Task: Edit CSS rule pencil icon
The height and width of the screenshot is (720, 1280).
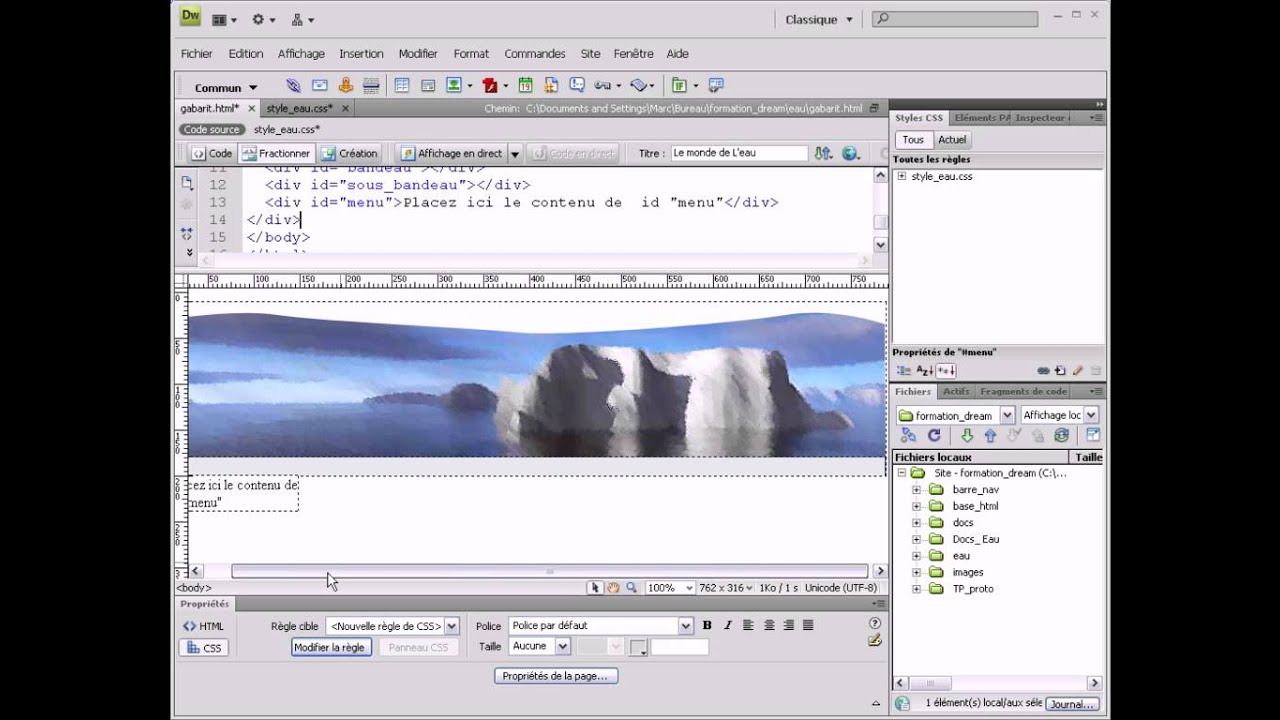Action: point(1077,371)
